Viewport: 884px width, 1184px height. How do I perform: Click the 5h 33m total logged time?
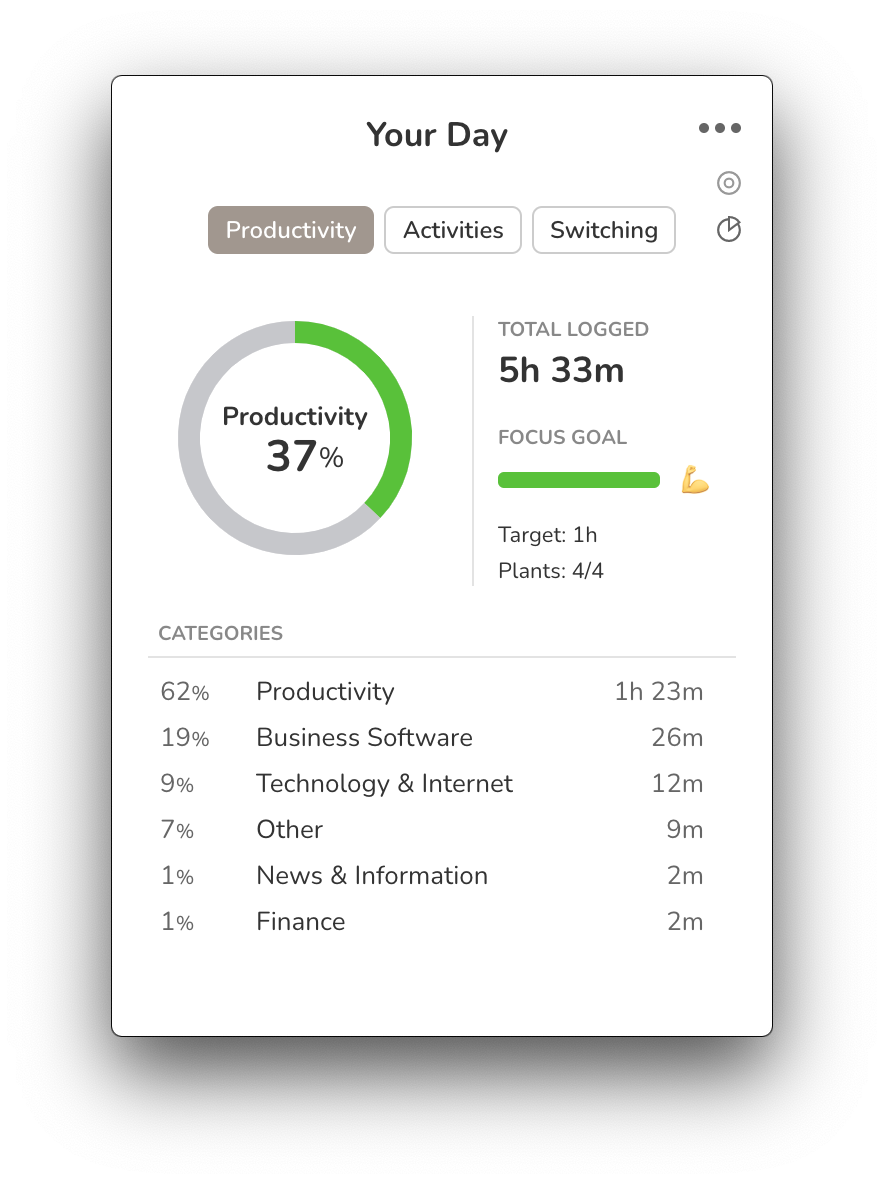(x=561, y=370)
